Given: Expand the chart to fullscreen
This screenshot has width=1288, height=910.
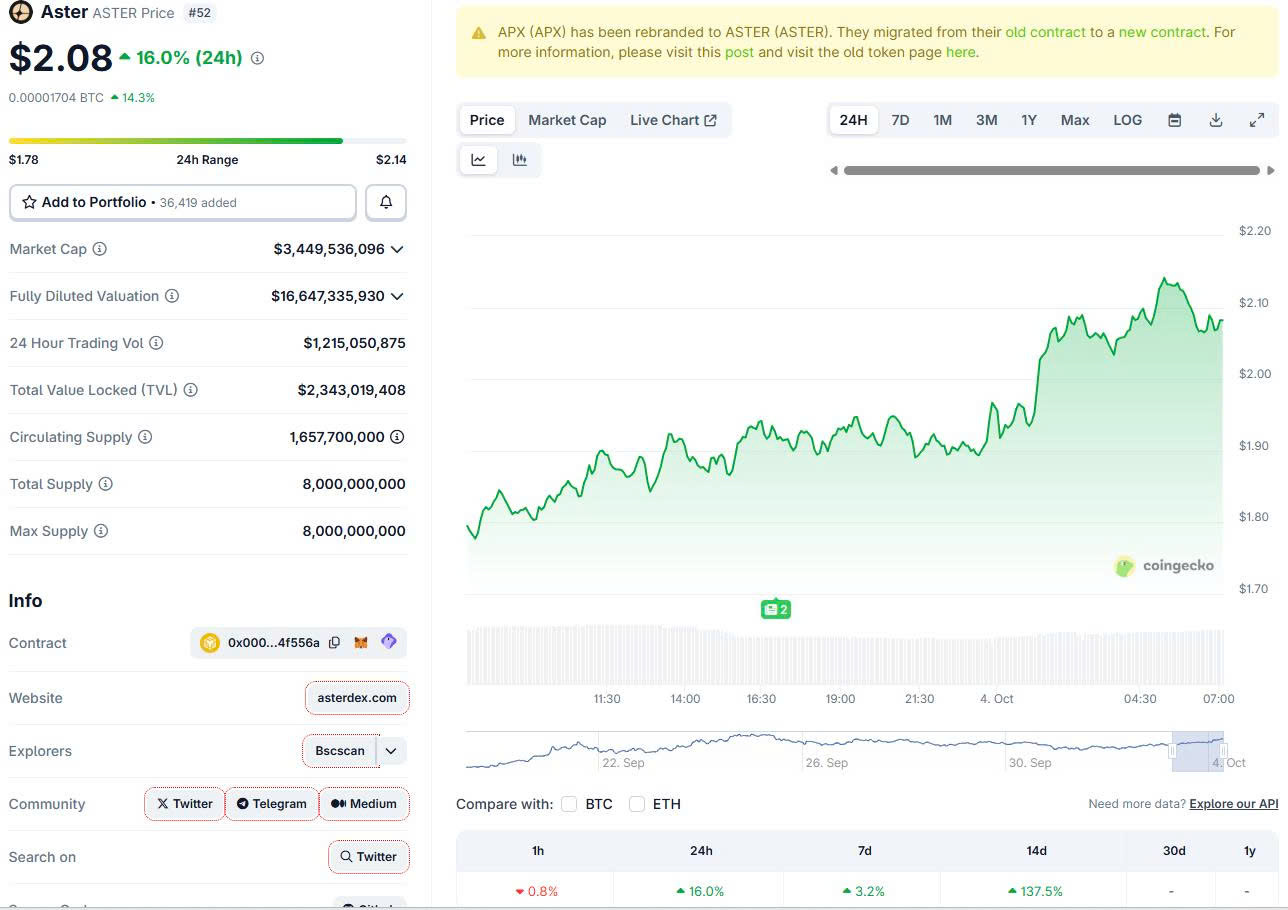Looking at the screenshot, I should (x=1257, y=119).
